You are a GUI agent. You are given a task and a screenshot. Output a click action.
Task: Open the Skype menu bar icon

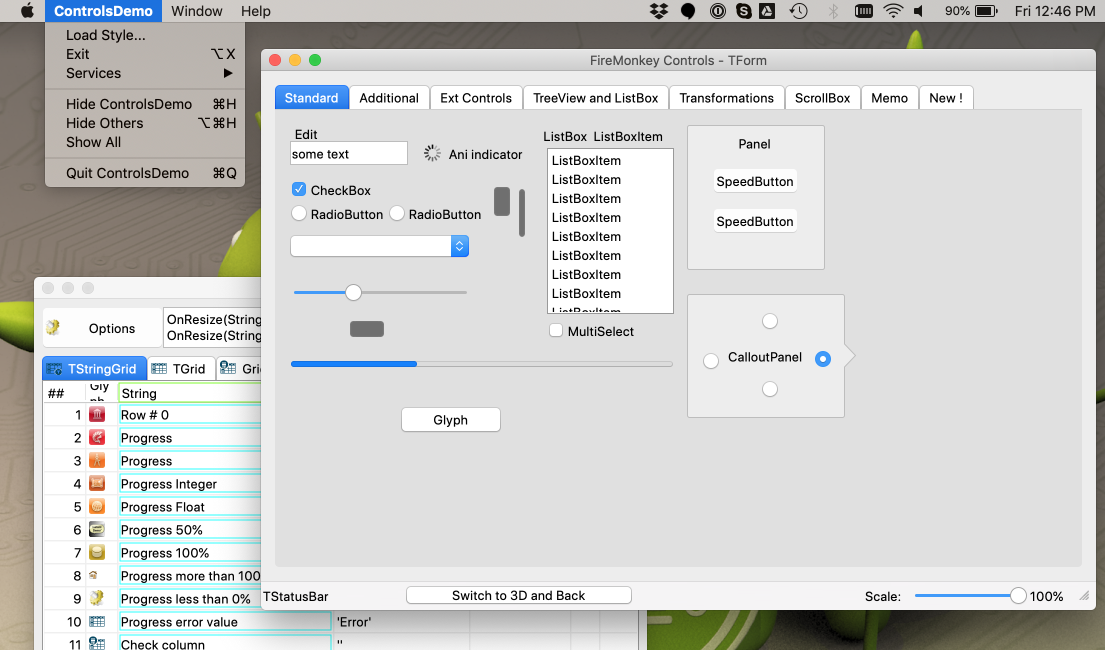pyautogui.click(x=743, y=11)
